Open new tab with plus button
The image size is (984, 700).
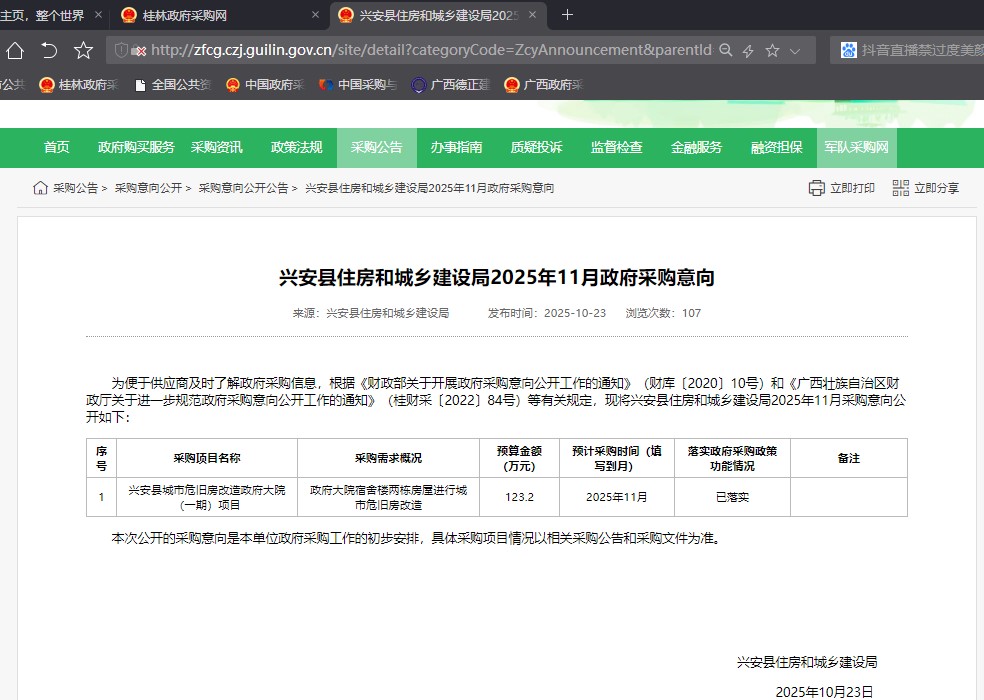click(x=568, y=15)
